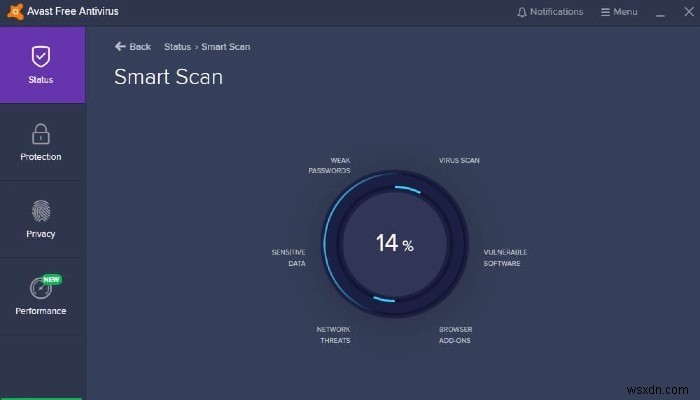Open the Performance section
This screenshot has width=700, height=400.
[x=42, y=296]
